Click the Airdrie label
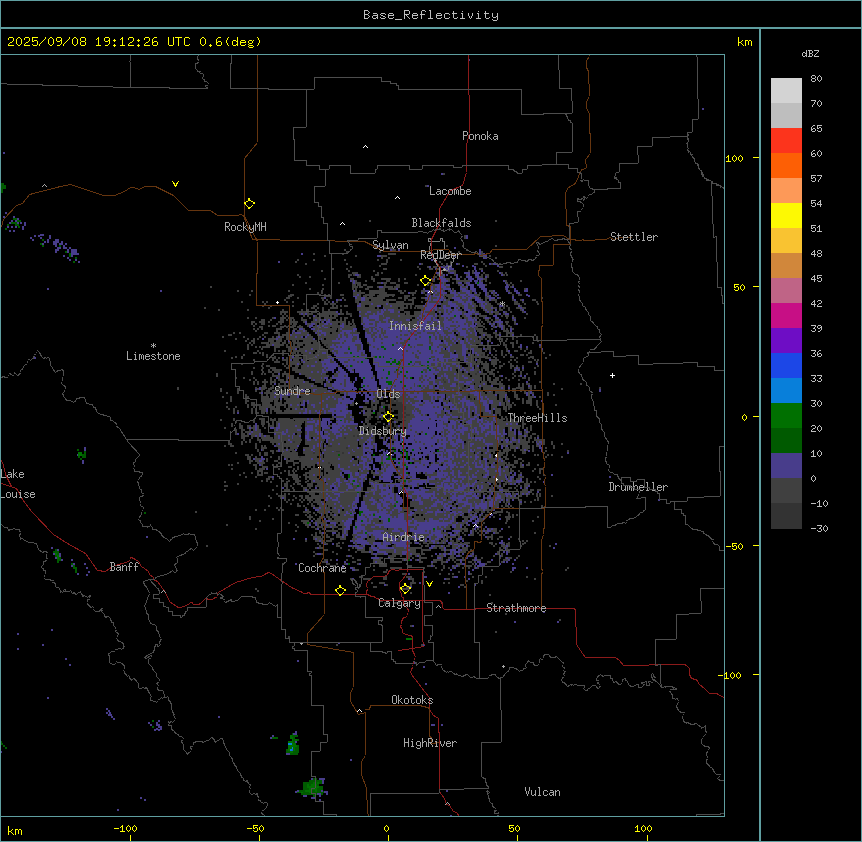 tap(403, 537)
